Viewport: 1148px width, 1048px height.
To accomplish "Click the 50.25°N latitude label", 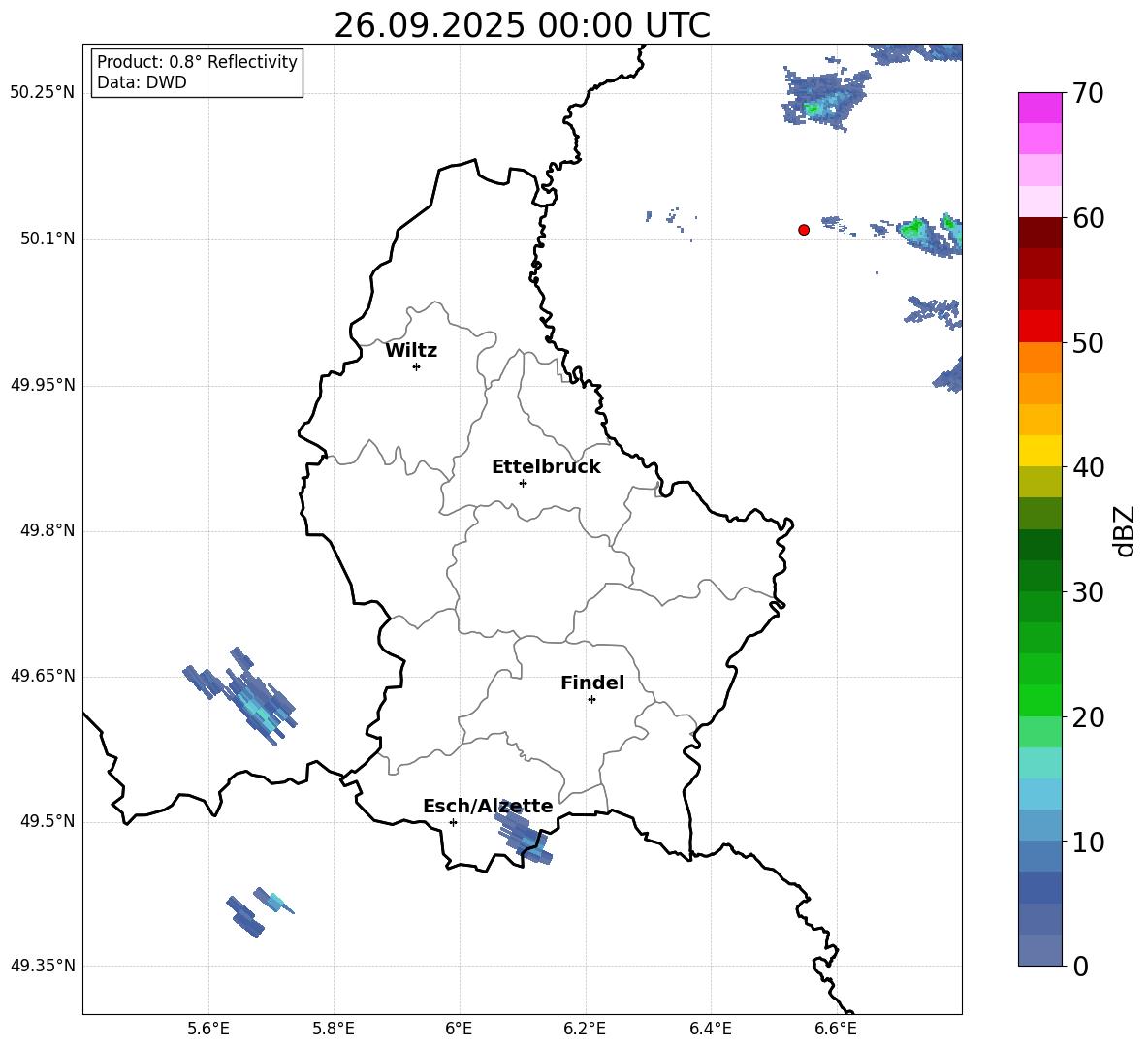I will click(x=44, y=94).
